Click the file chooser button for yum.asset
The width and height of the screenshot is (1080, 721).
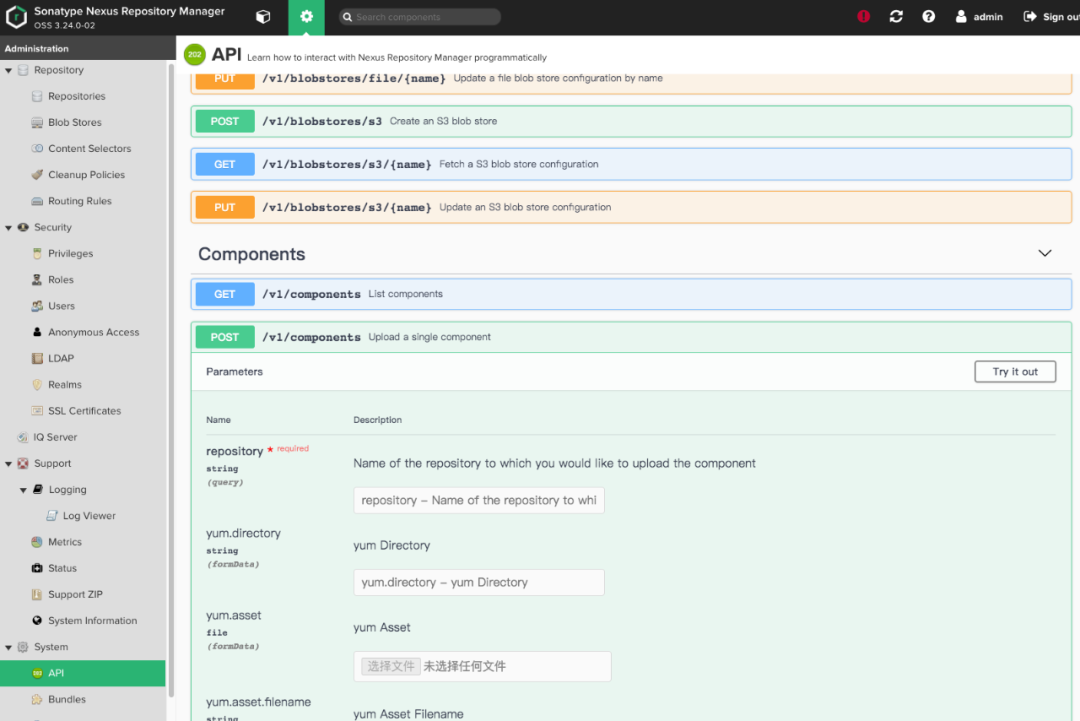[390, 666]
